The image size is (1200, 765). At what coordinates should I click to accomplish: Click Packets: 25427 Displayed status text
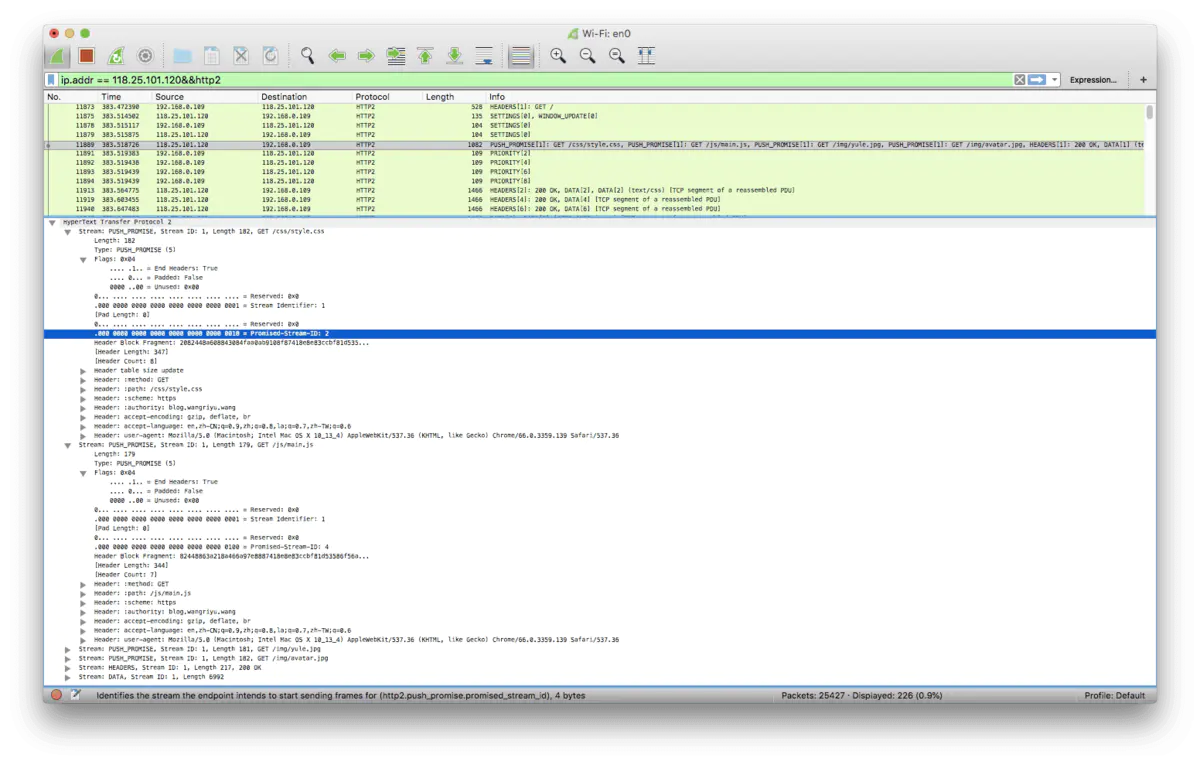click(861, 695)
